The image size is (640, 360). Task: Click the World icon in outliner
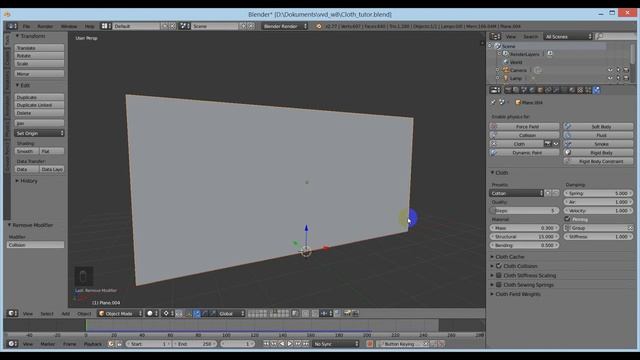point(506,62)
